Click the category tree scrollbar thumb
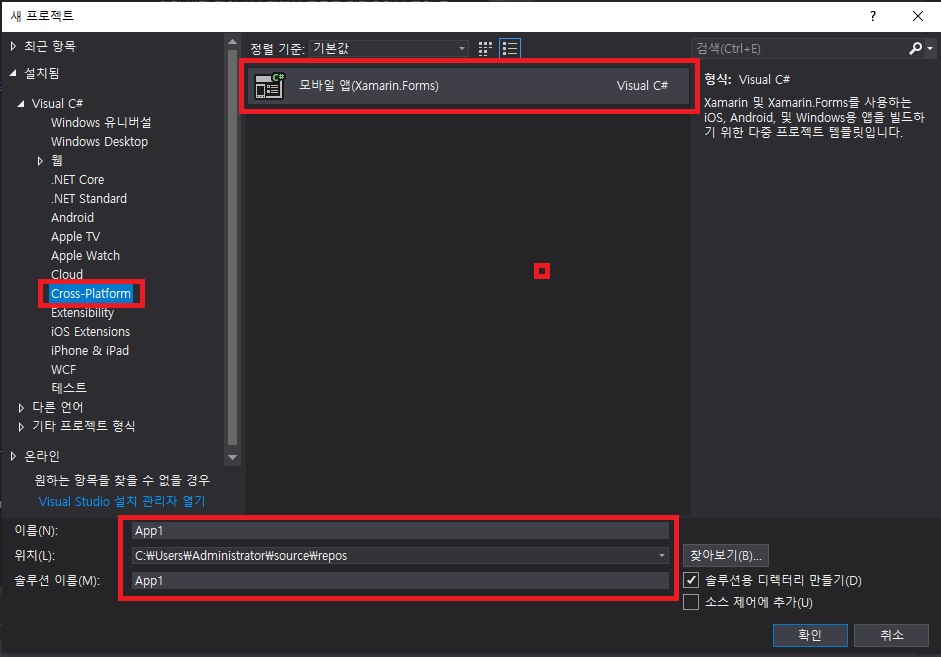This screenshot has height=657, width=941. point(232,247)
